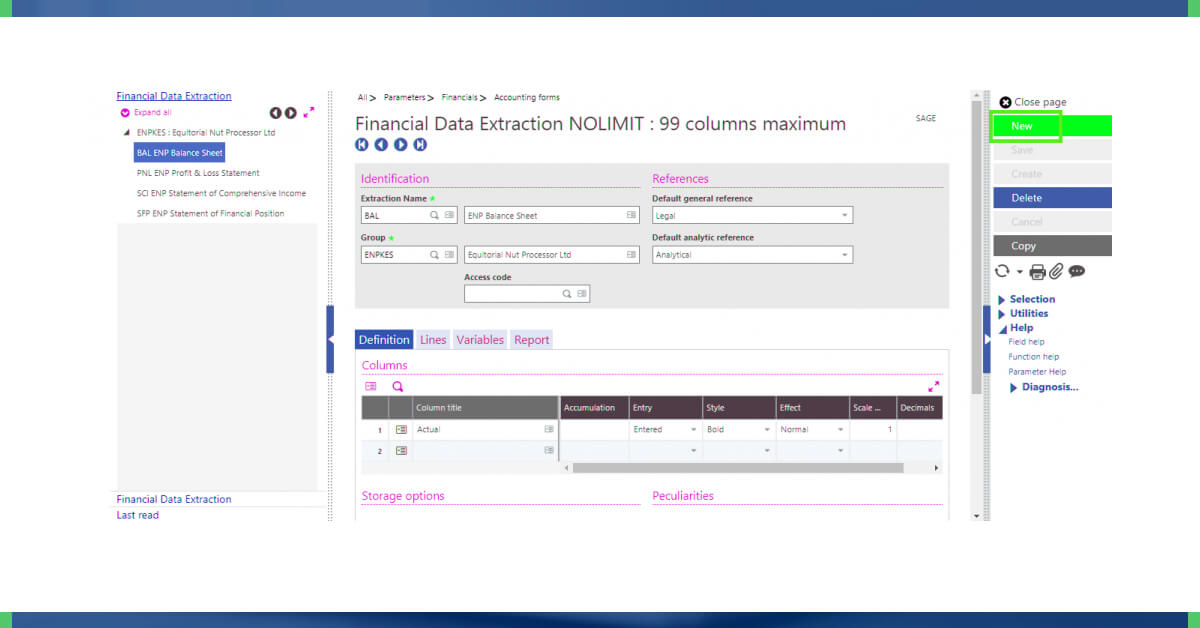This screenshot has height=628, width=1200.
Task: Click Parameters breadcrumb
Action: pos(404,97)
